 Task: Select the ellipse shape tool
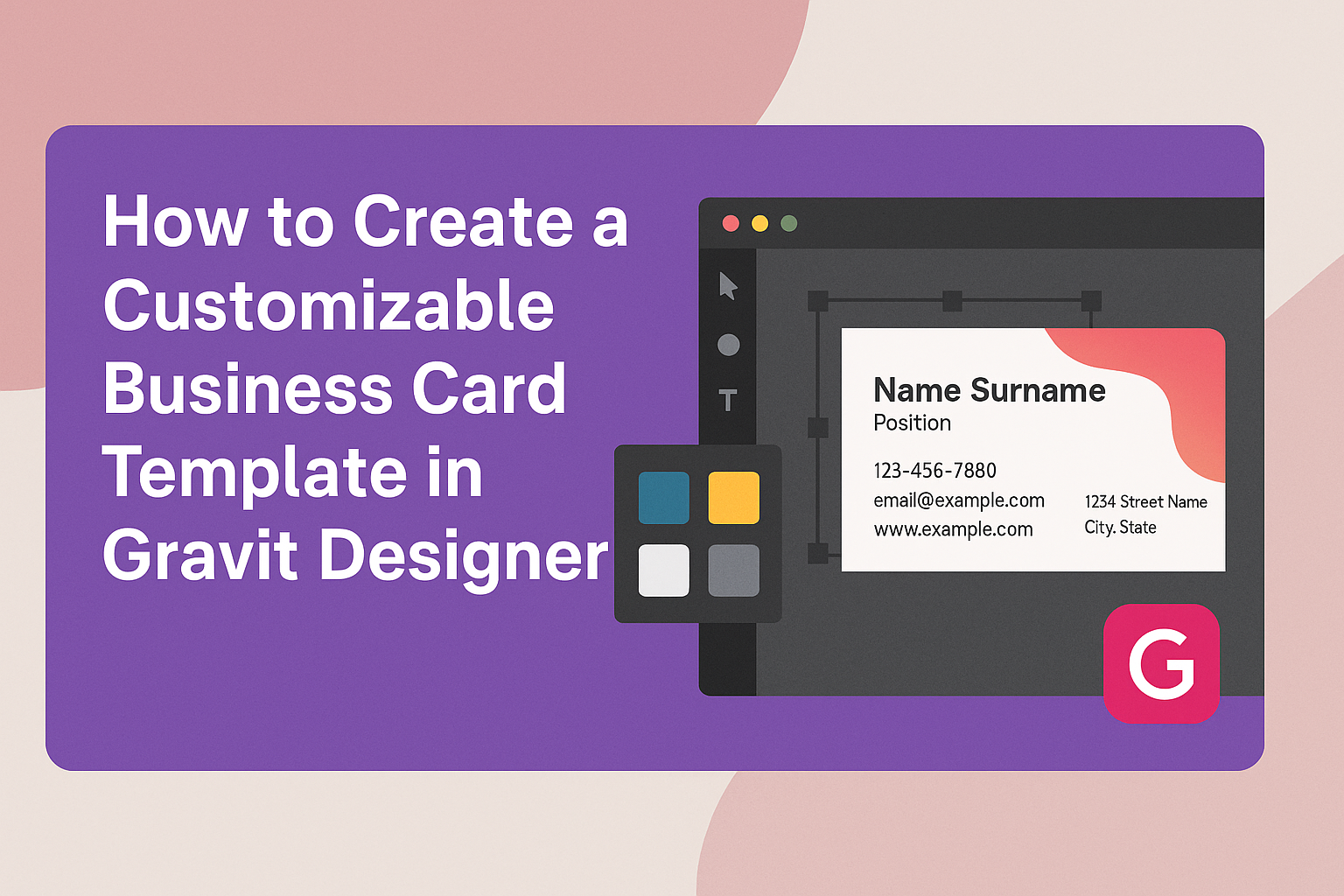pos(729,345)
